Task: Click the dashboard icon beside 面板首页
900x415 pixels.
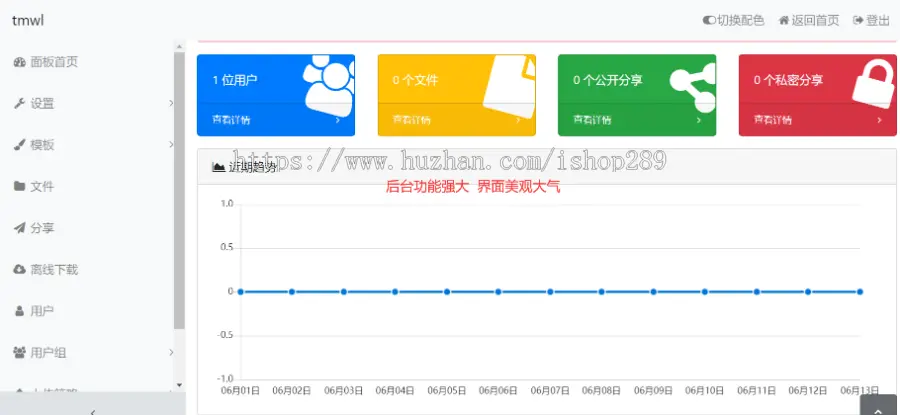Action: 20,63
